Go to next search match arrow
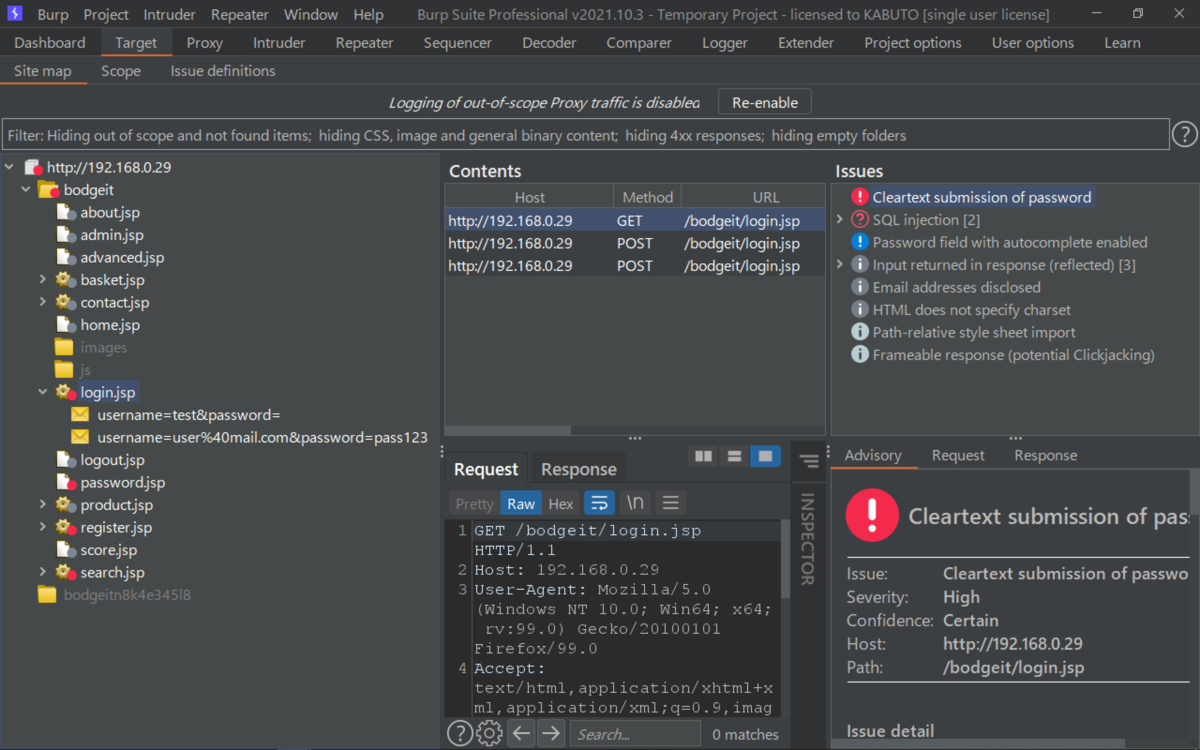 (551, 733)
